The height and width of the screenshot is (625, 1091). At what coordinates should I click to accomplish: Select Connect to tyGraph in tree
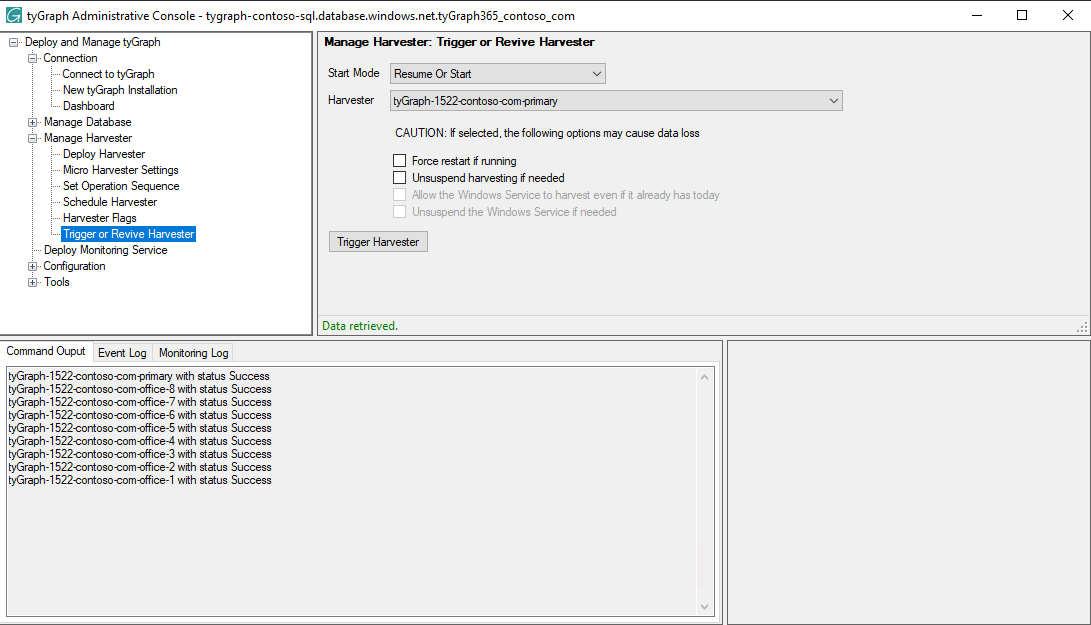click(x=109, y=74)
